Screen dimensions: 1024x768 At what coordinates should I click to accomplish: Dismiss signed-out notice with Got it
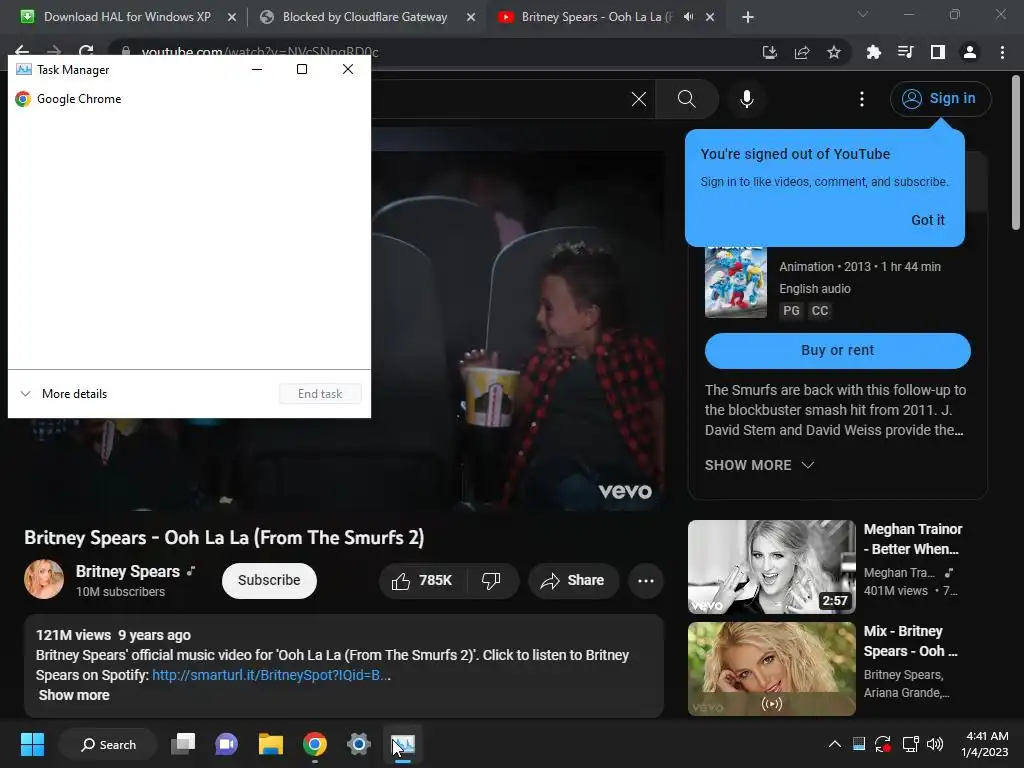coord(928,220)
